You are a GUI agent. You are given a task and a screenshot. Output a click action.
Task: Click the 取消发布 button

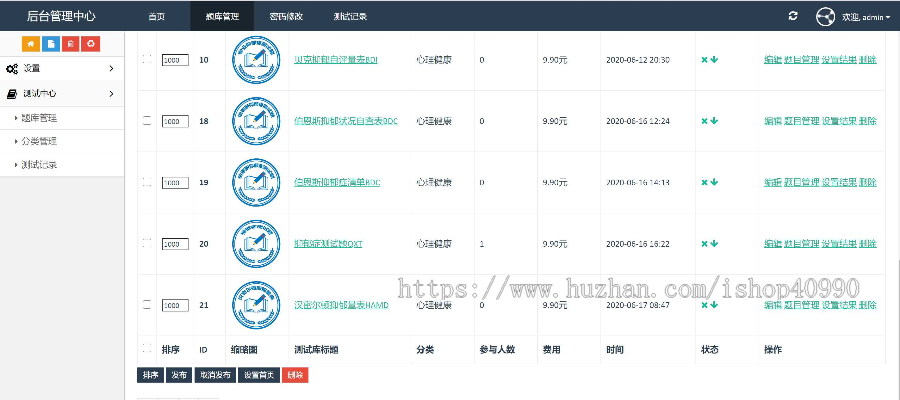[215, 375]
